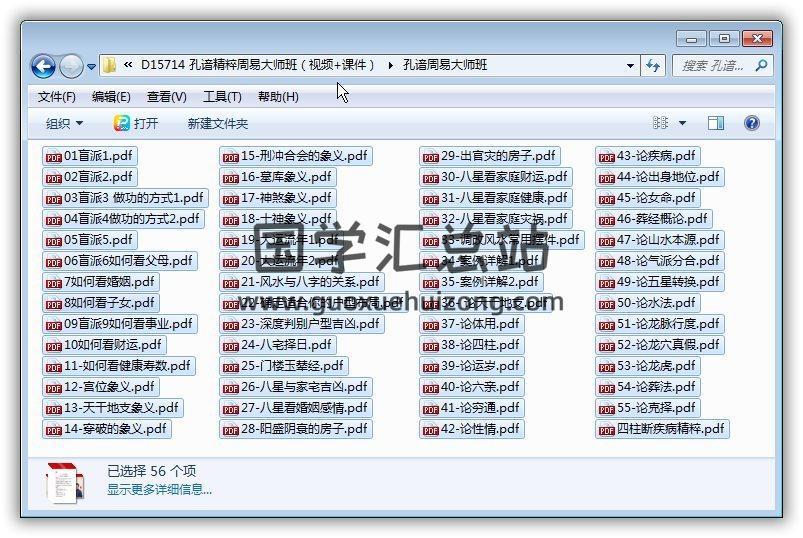This screenshot has width=803, height=538.
Task: Click 显示更多详细信息 link
Action: [x=159, y=490]
